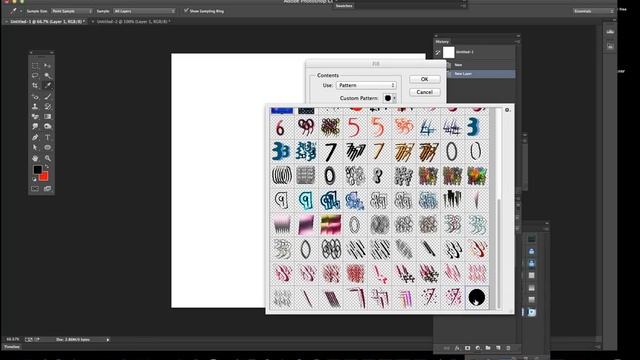Open the pattern picker gear menu

point(507,110)
